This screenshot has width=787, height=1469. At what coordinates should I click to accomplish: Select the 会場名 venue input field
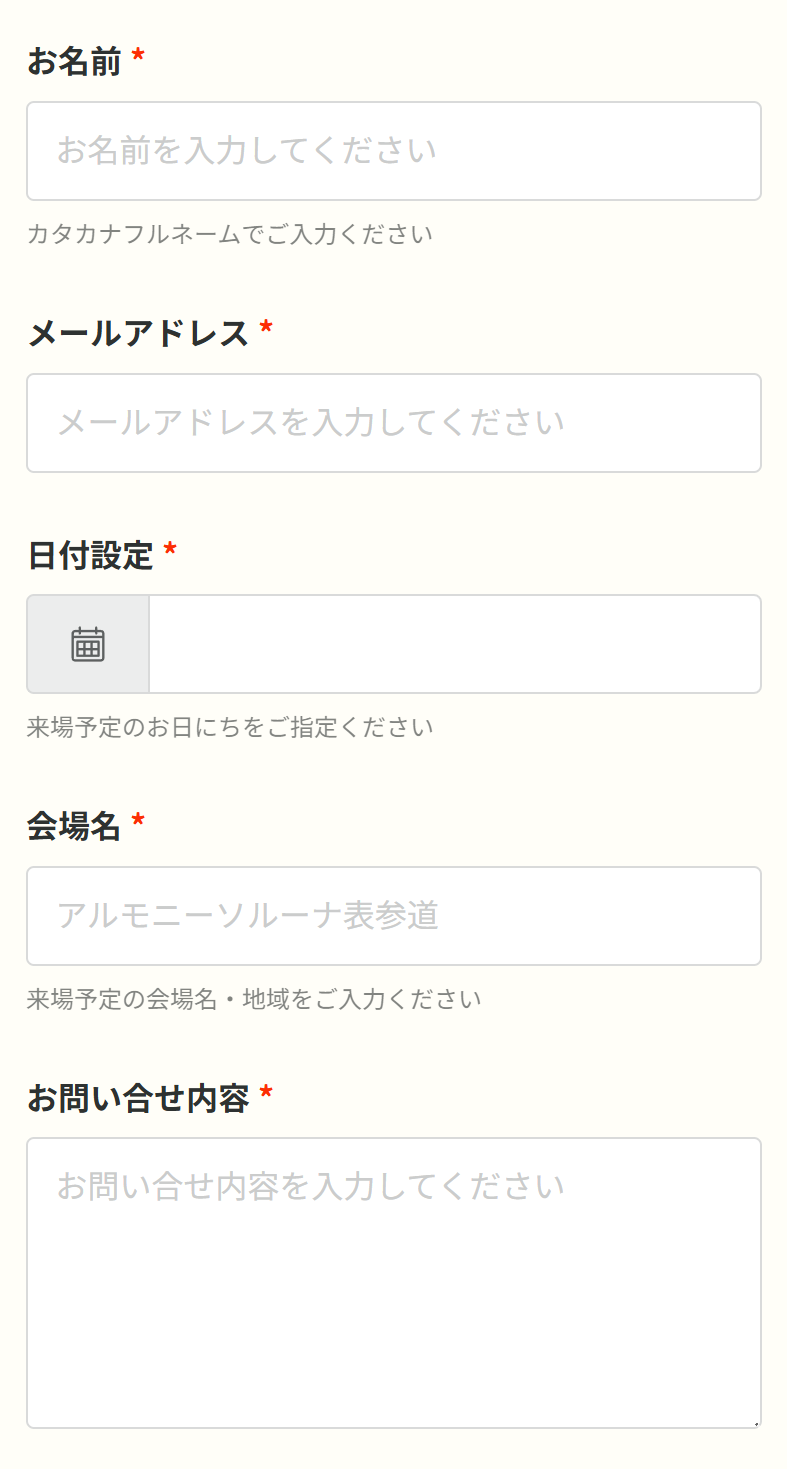(x=393, y=916)
